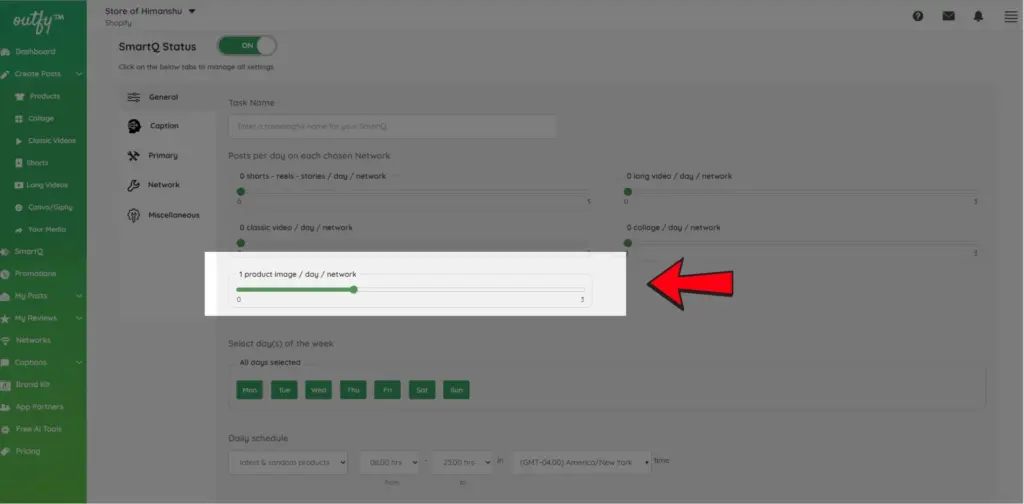Go to Pricing in the sidebar
This screenshot has width=1024, height=504.
coord(28,451)
